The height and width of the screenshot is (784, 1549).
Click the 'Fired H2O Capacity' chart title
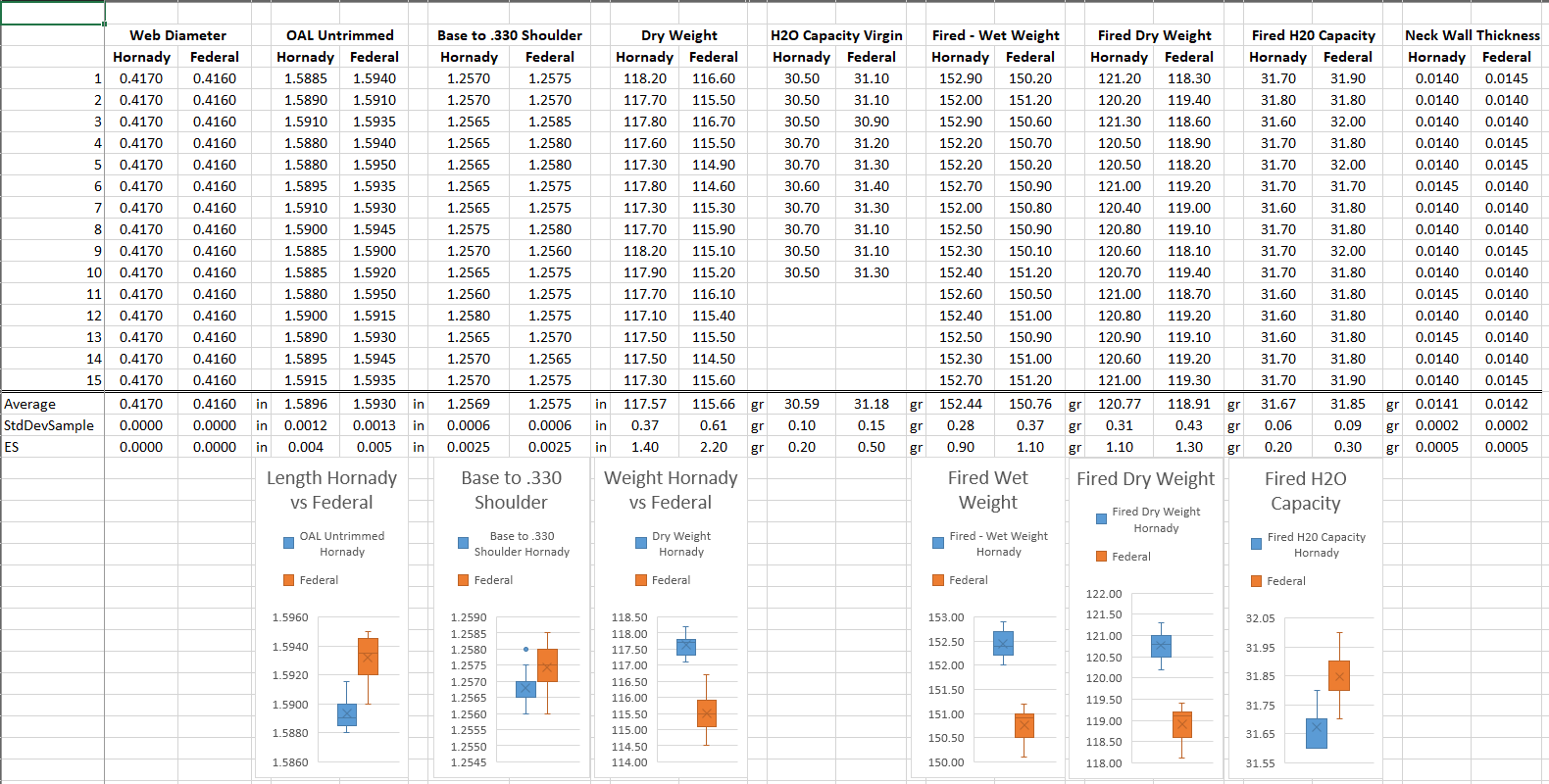point(1305,491)
